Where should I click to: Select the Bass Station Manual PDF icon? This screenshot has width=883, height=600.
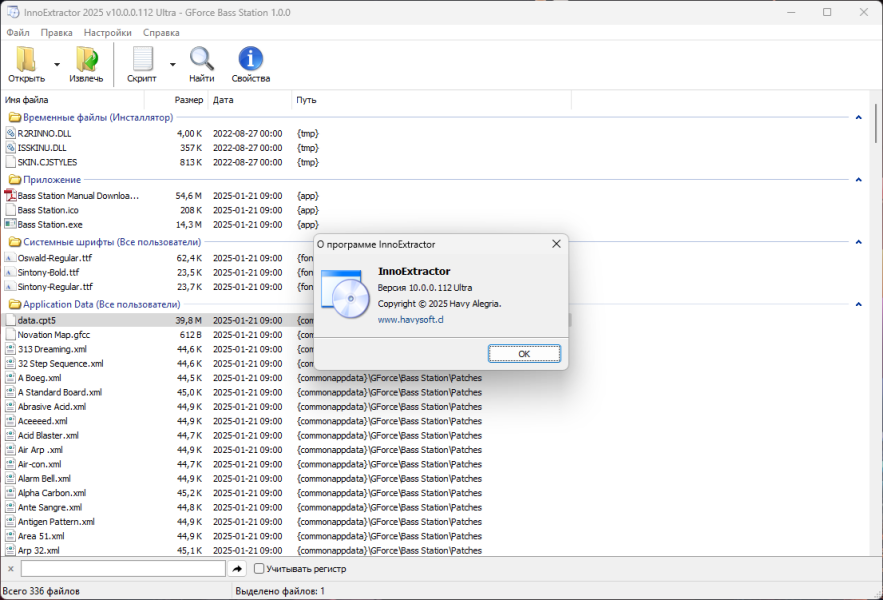point(10,195)
